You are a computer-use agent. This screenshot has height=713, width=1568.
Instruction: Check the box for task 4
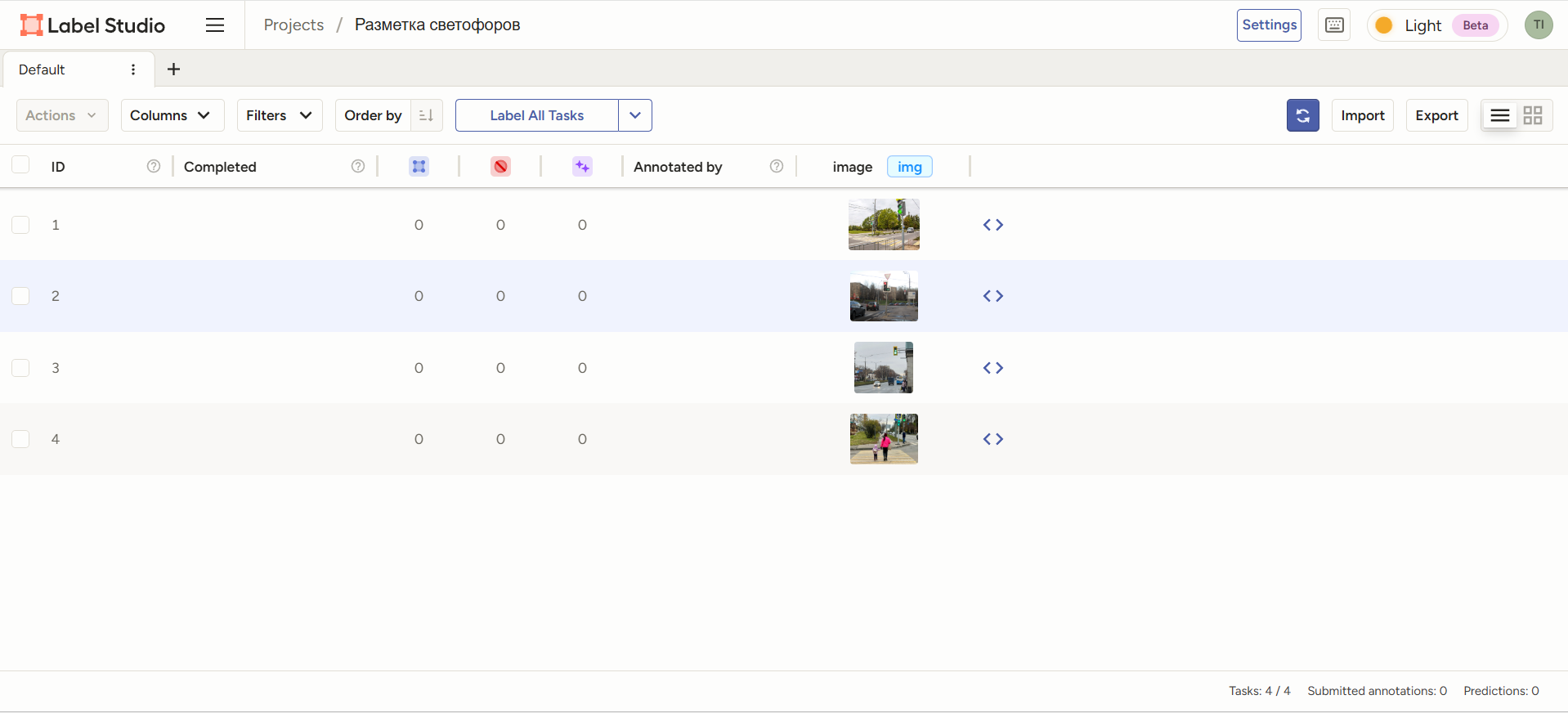pos(20,439)
